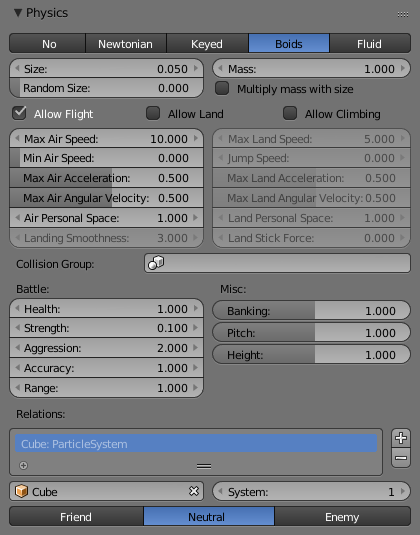
Task: Click the Jump Speed field
Action: pos(312,158)
